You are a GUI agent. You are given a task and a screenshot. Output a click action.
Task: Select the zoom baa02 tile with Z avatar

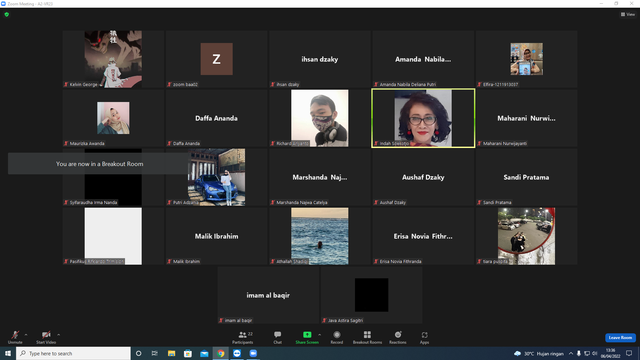[217, 59]
